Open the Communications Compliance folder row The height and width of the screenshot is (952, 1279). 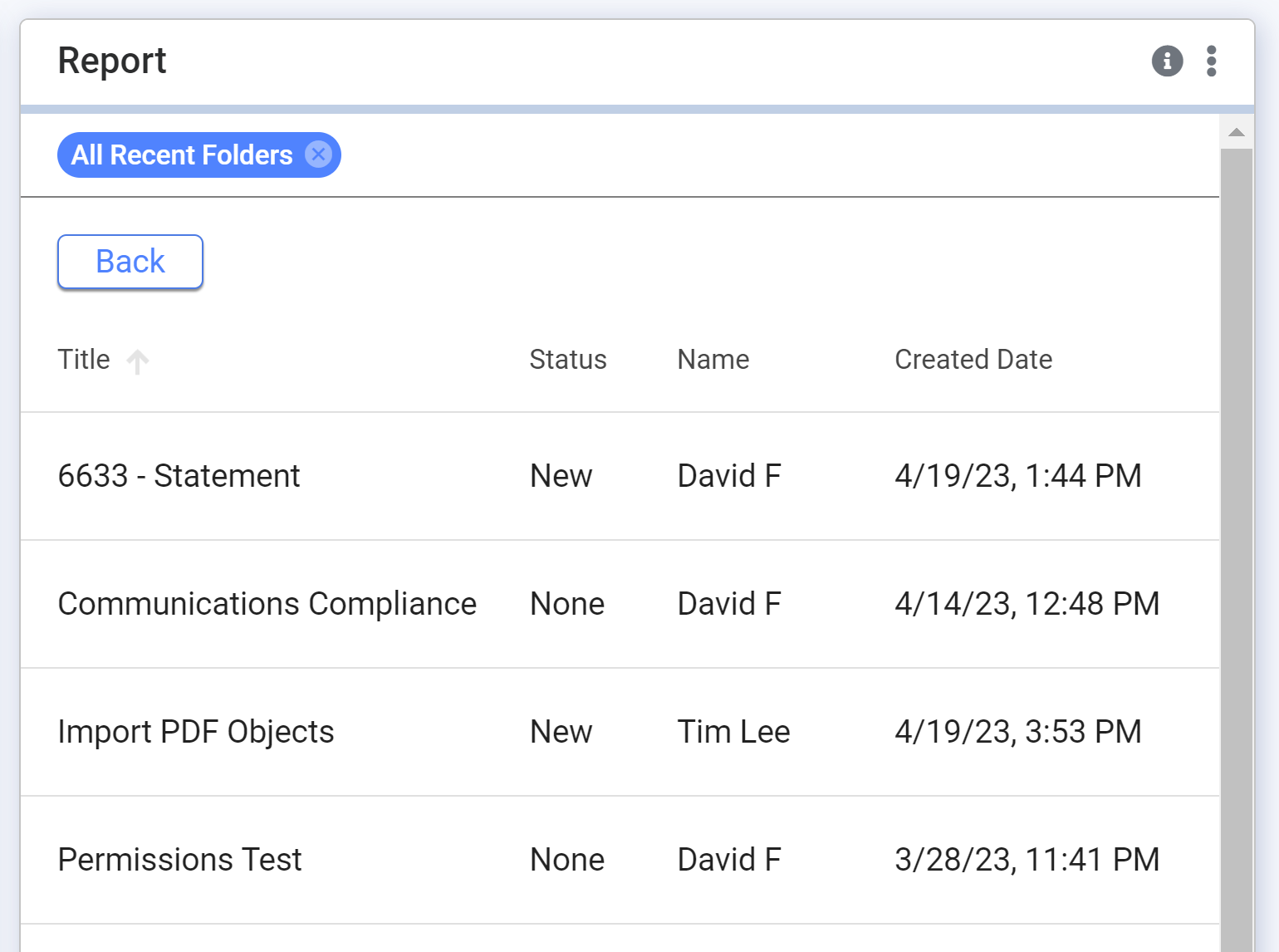pyautogui.click(x=267, y=604)
